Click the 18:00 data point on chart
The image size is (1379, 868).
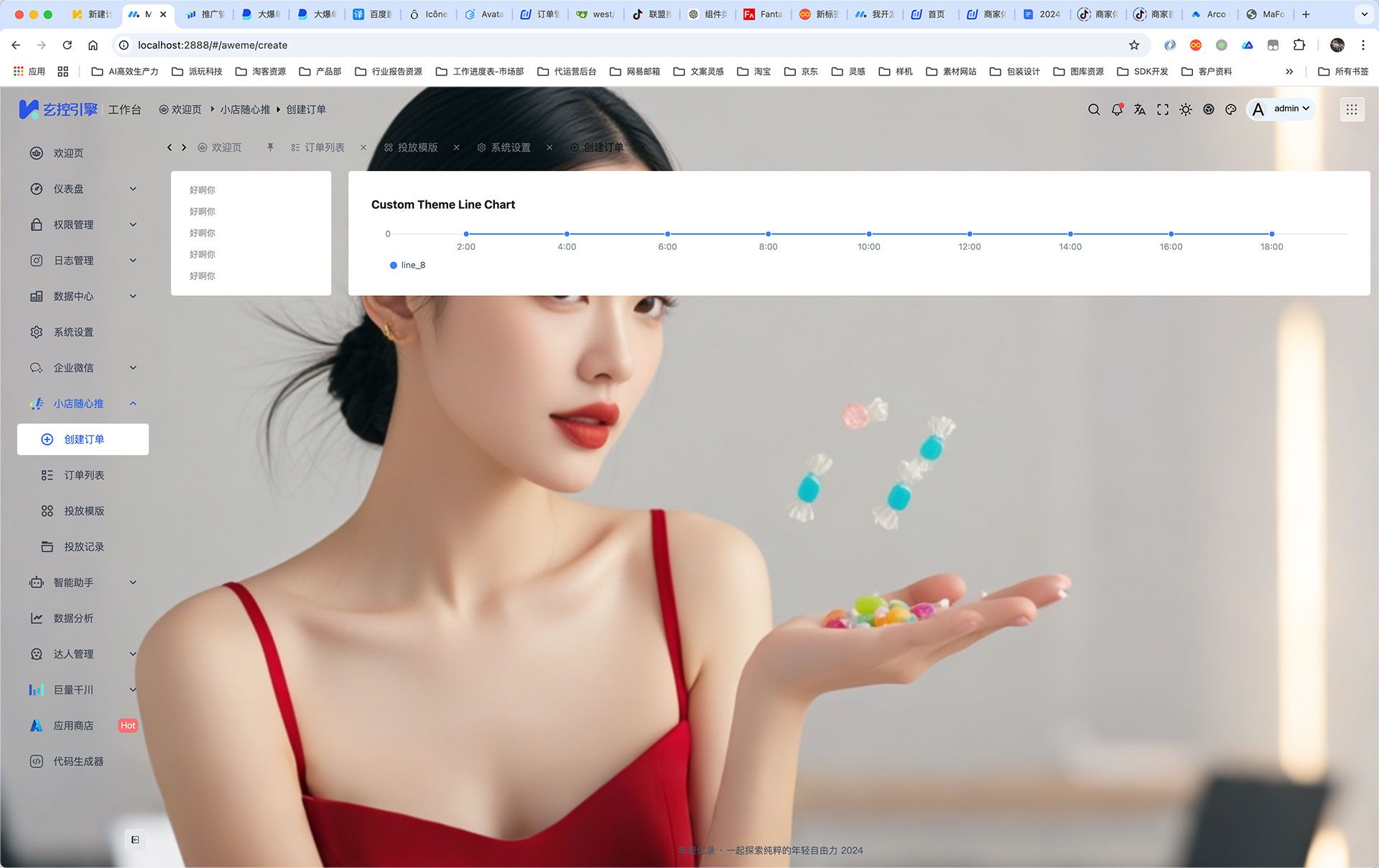tap(1271, 234)
